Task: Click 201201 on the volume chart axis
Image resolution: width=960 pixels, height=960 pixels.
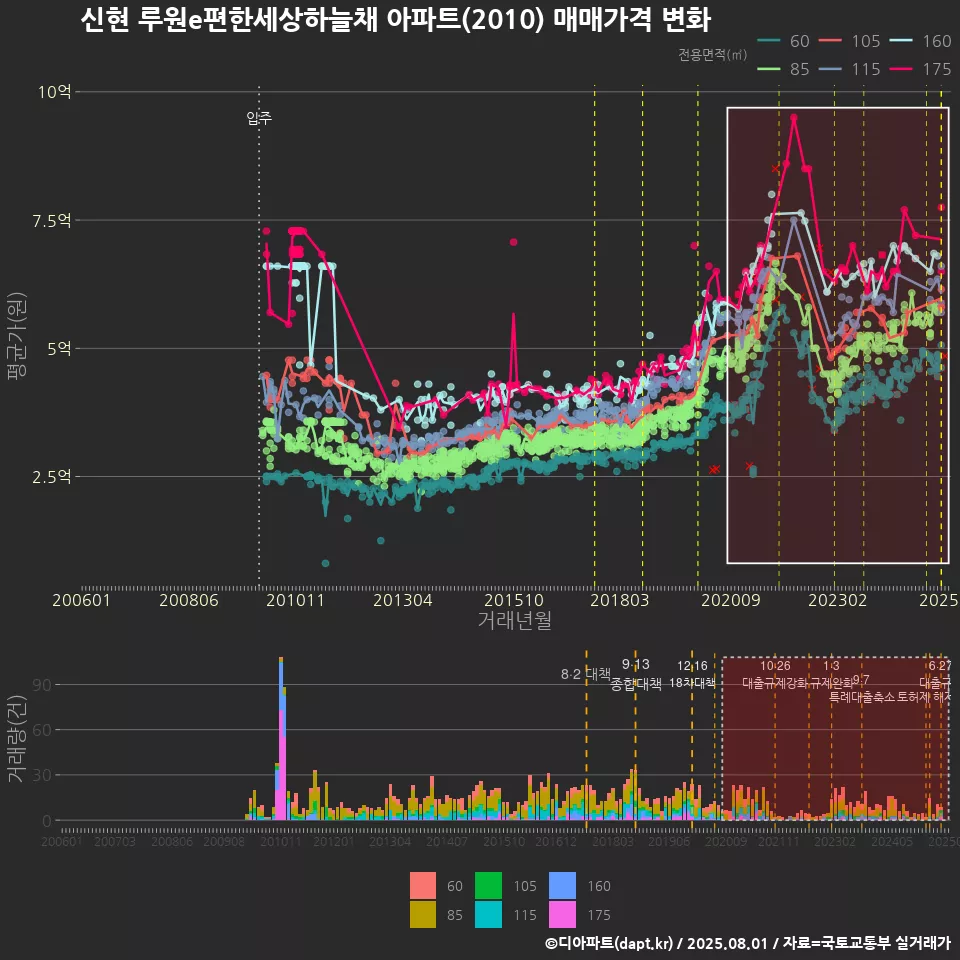Action: pyautogui.click(x=334, y=841)
